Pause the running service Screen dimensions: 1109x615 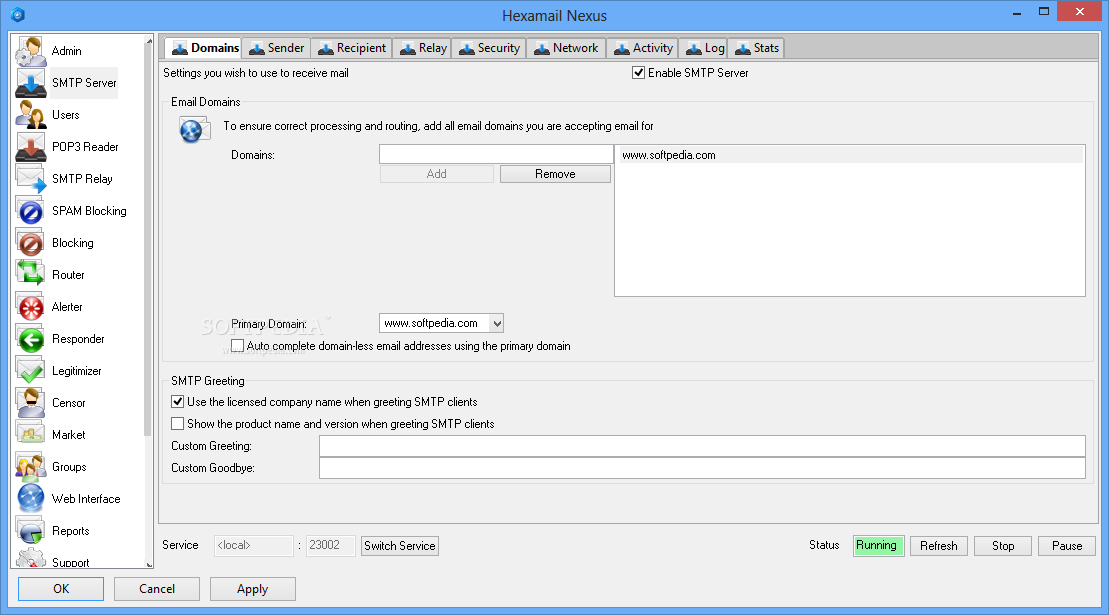[x=1067, y=546]
